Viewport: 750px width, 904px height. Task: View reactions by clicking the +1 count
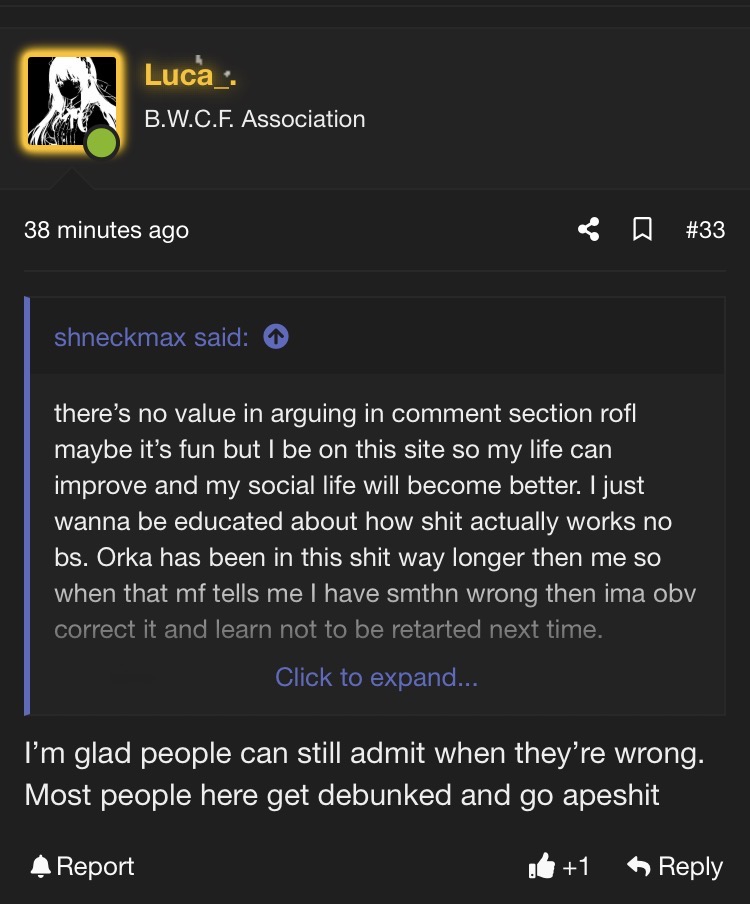(576, 867)
